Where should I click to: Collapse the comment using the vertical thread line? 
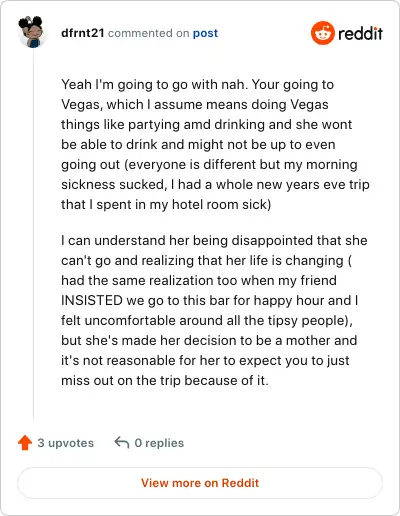coord(33,233)
